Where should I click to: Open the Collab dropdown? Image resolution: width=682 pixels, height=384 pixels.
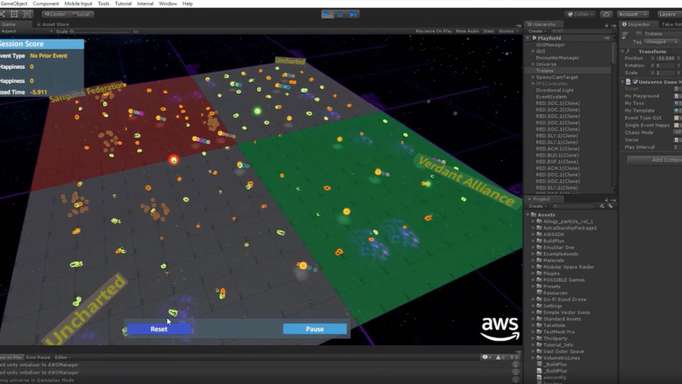[581, 14]
